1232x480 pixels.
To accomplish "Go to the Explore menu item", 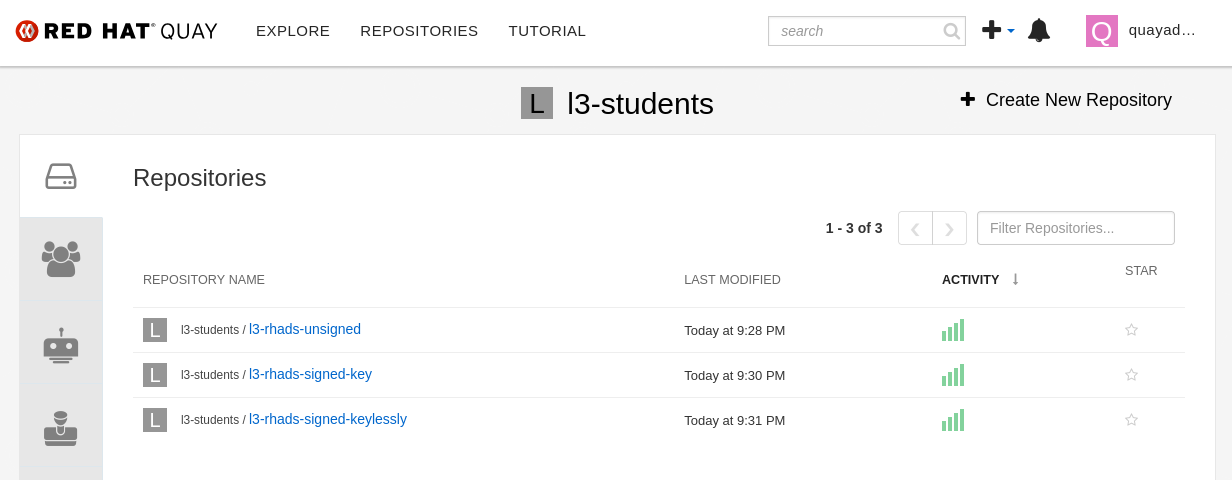I will coord(293,31).
